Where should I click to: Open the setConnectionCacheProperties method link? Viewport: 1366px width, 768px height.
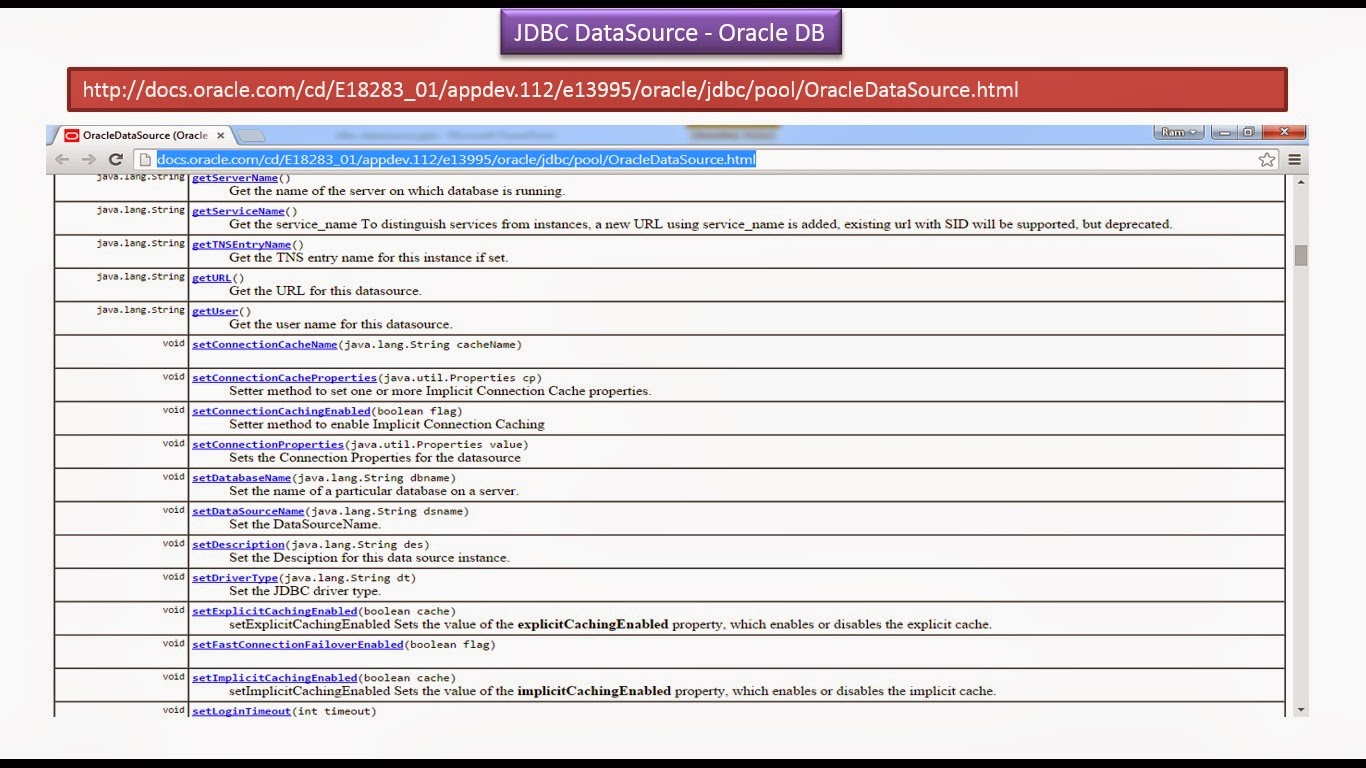click(x=284, y=378)
